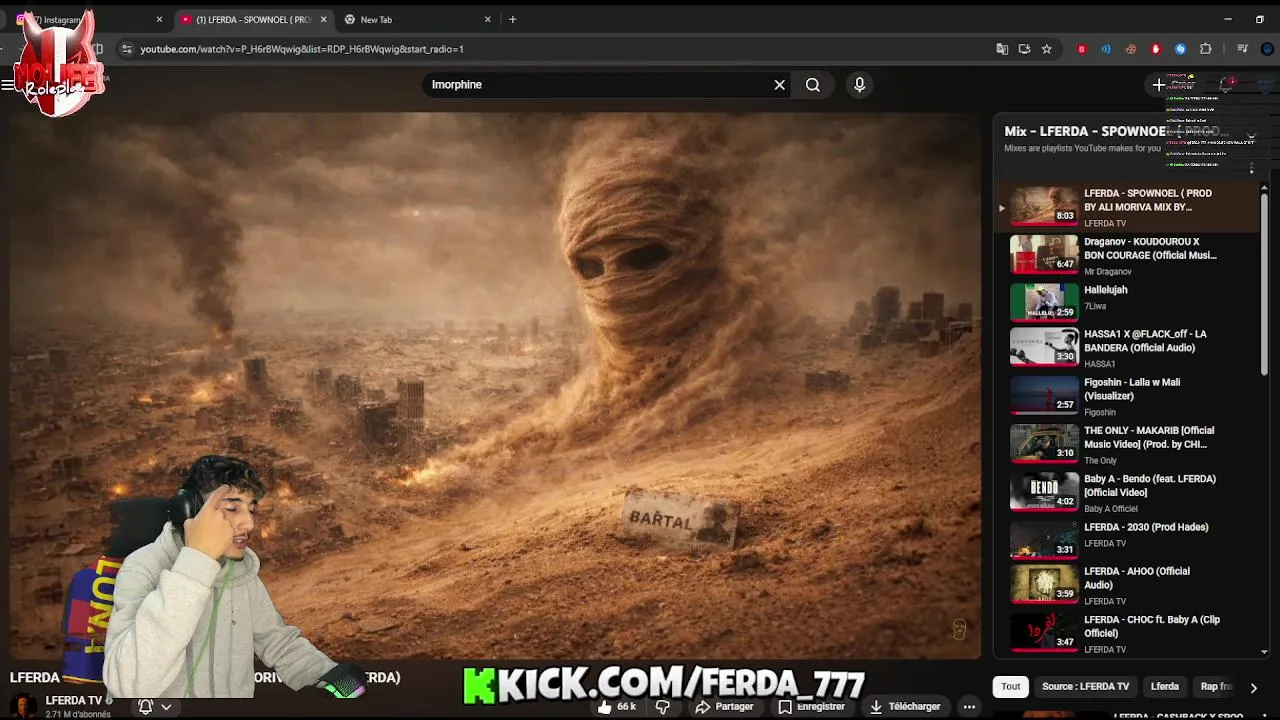Click the playlist scrollbar down arrow
Image resolution: width=1280 pixels, height=720 pixels.
1264,651
